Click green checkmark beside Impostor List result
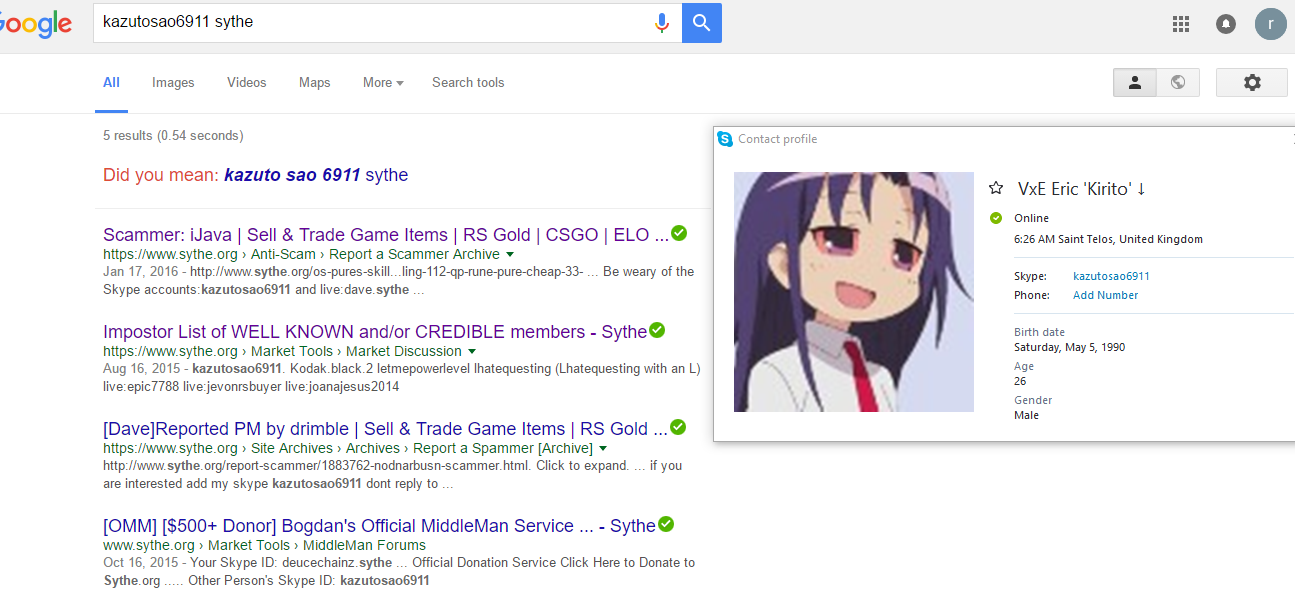Viewport: 1295px width, 597px height. 657,330
